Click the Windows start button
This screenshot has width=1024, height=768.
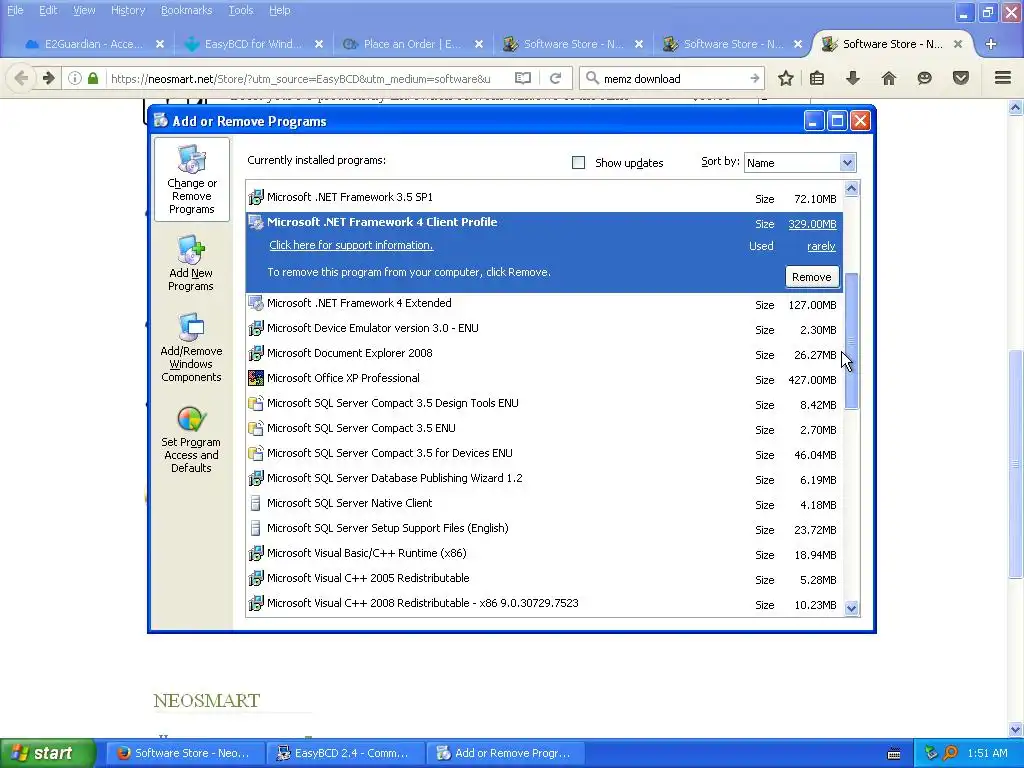[x=48, y=753]
